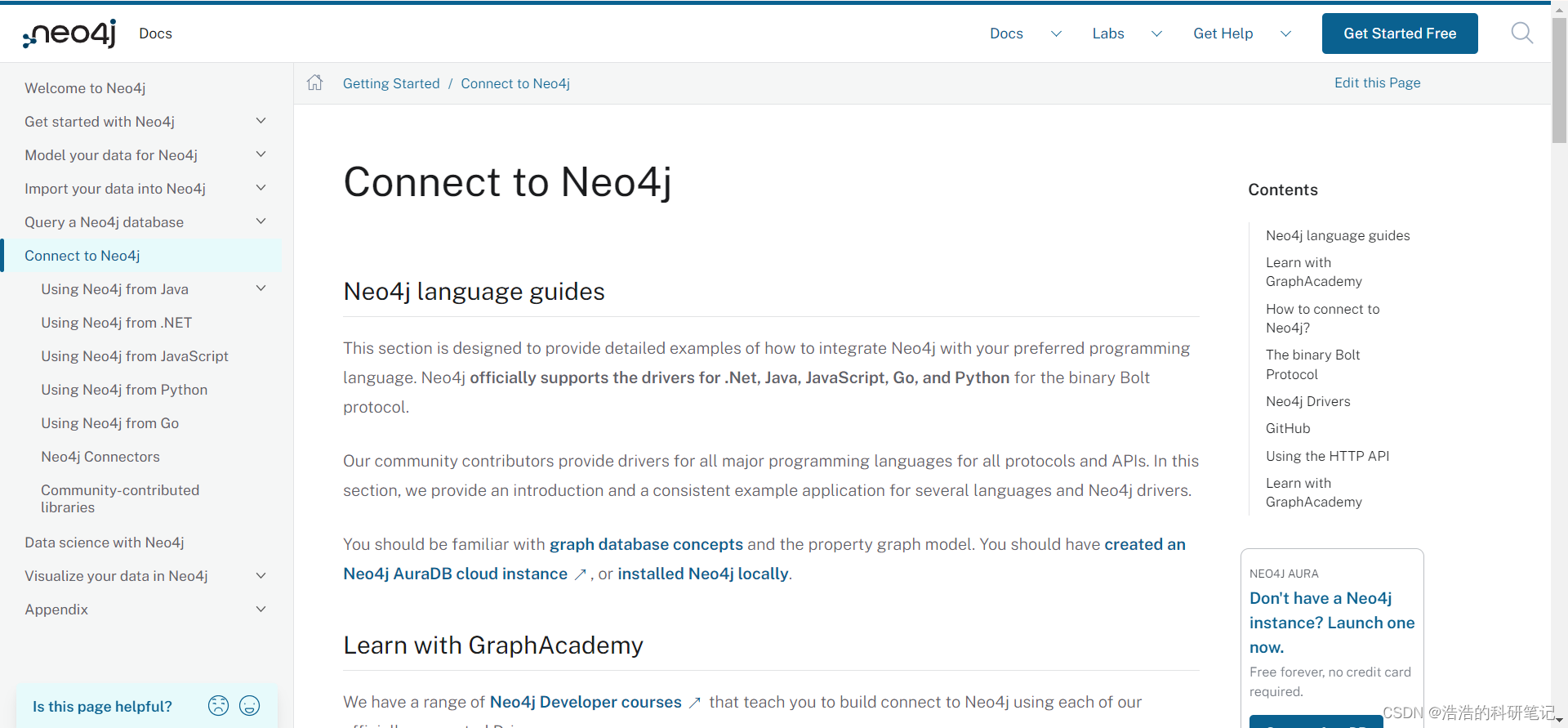The width and height of the screenshot is (1568, 728).
Task: Click the Neo4j logo
Action: (x=69, y=33)
